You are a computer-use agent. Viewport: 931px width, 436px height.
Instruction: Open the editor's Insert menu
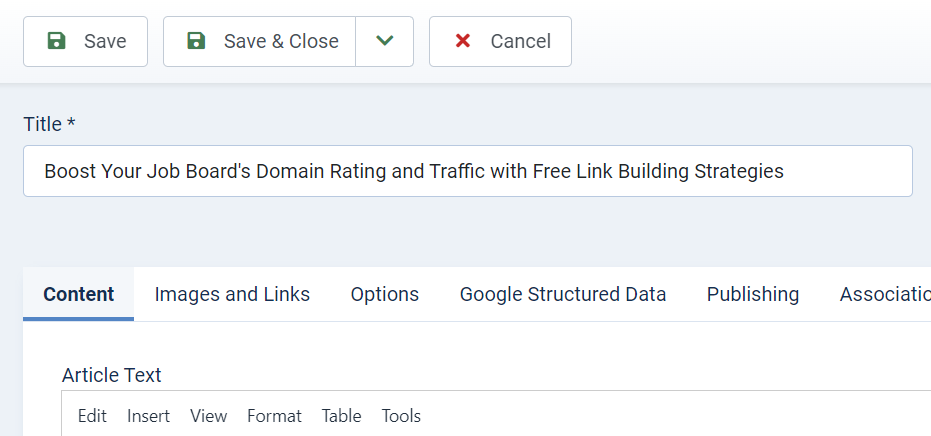click(x=148, y=416)
